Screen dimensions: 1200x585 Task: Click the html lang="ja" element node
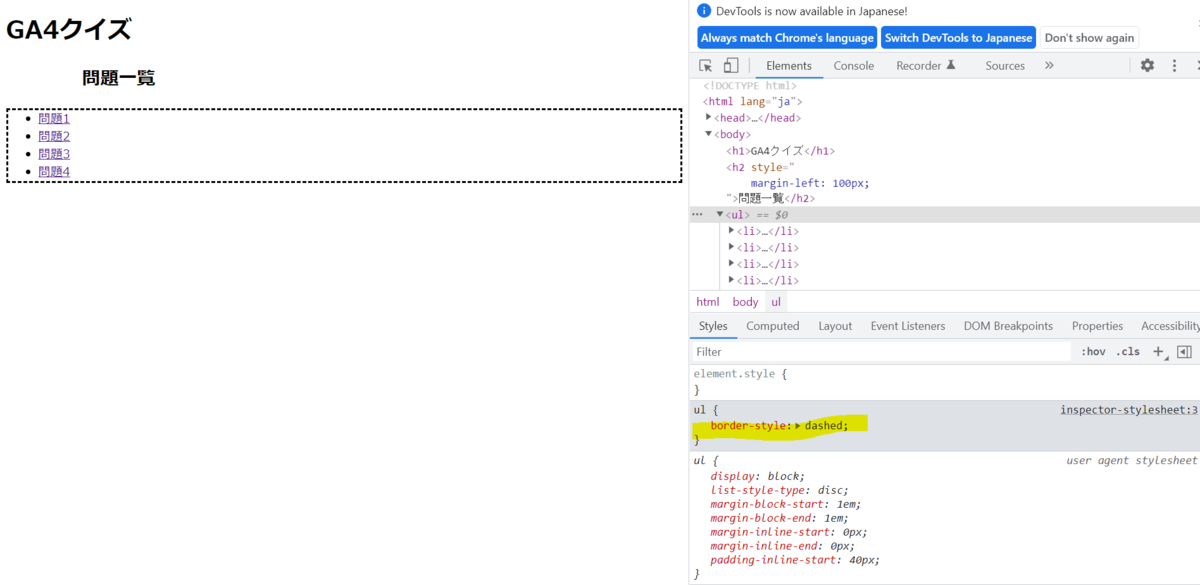753,101
